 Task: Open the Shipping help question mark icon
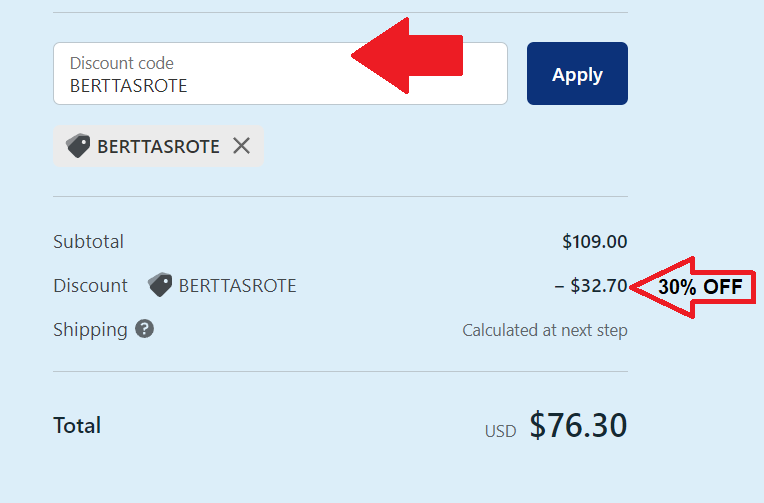144,329
